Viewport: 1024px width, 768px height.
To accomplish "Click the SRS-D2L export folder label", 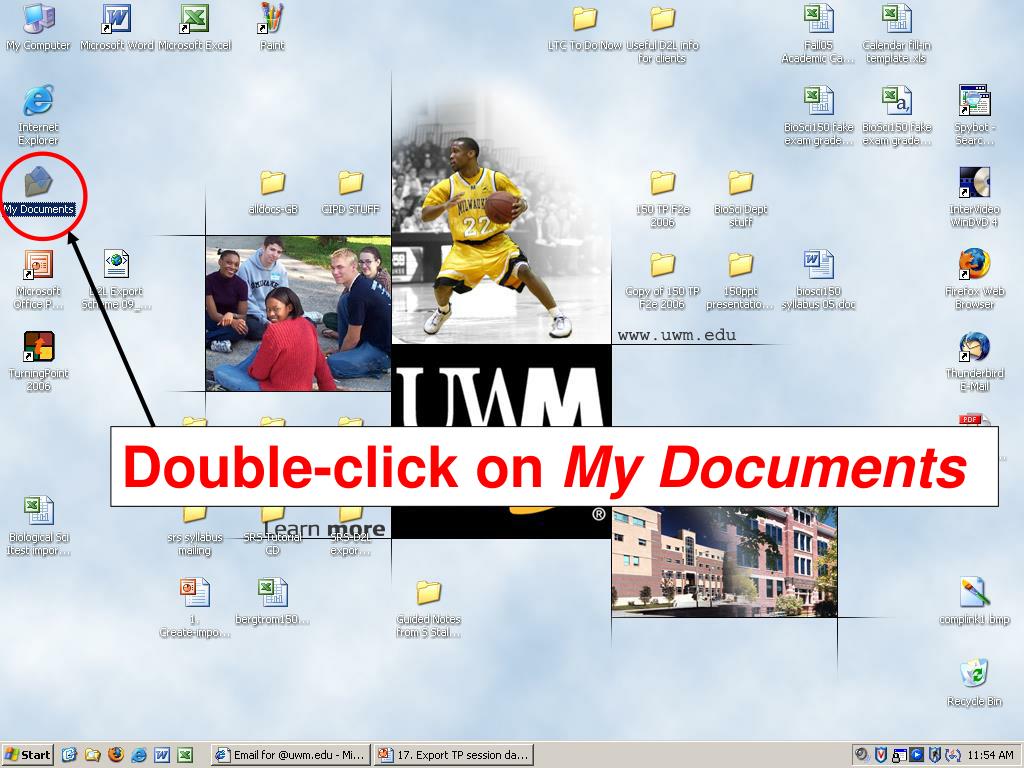I will (x=350, y=543).
